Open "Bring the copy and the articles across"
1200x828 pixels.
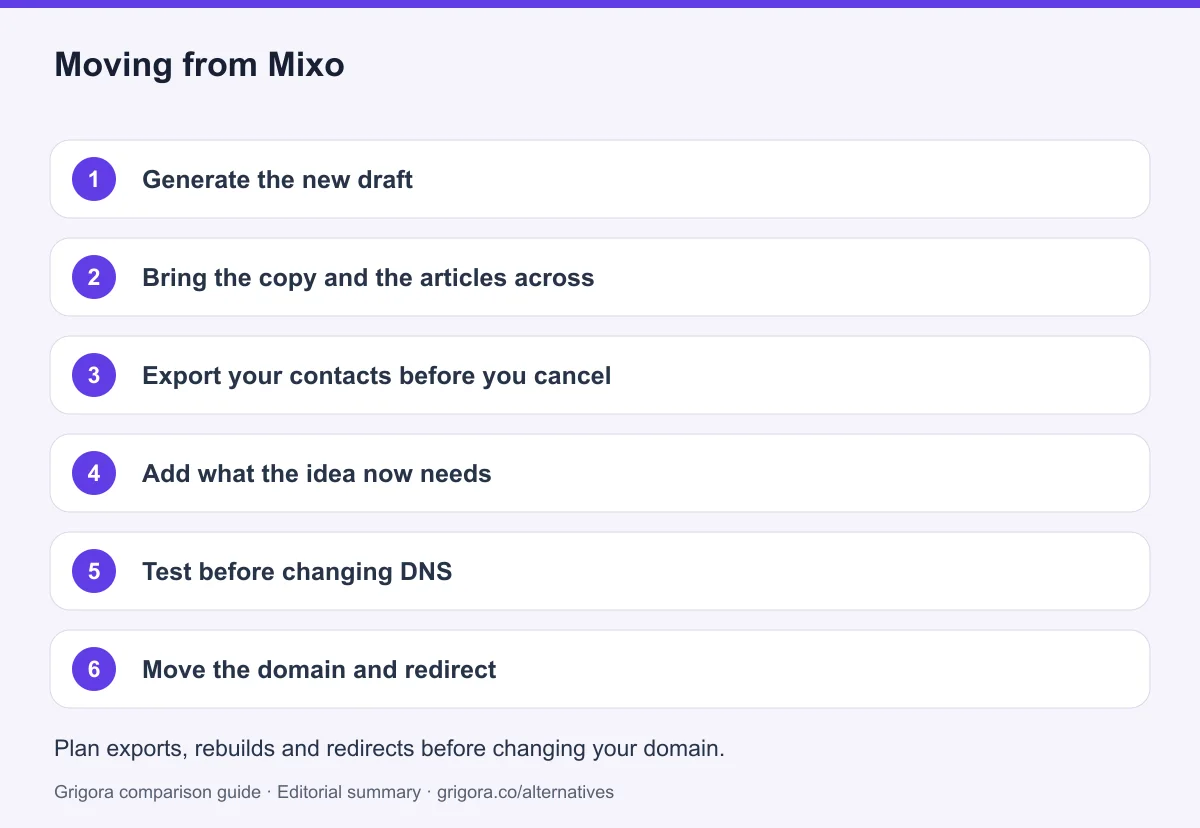point(368,277)
